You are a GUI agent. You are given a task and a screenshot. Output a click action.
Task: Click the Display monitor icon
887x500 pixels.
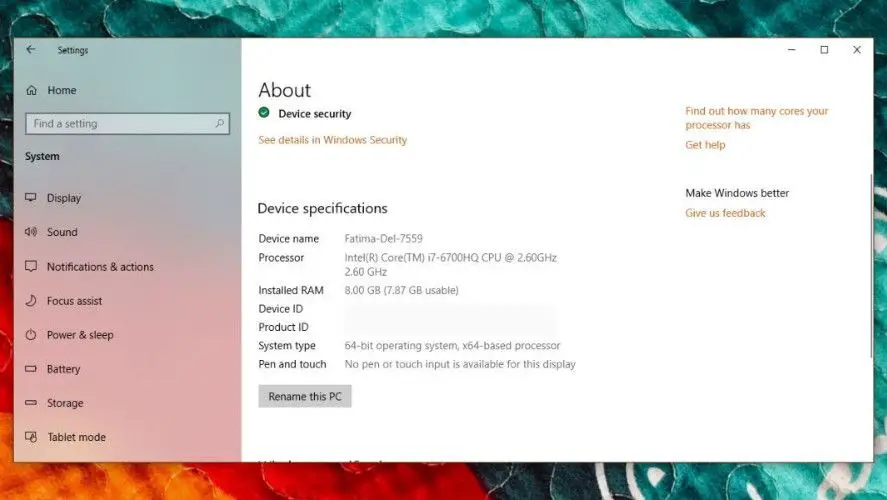31,197
